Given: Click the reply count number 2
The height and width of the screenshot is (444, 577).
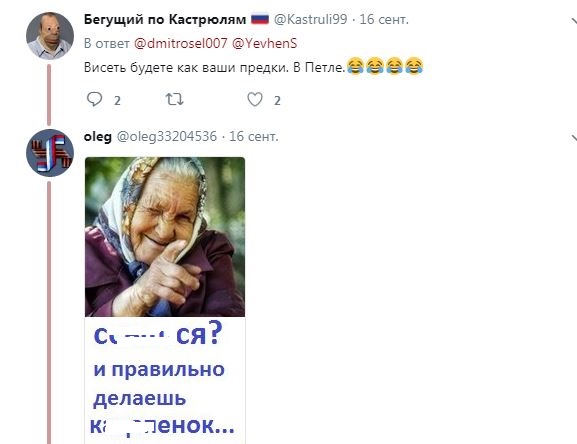Looking at the screenshot, I should pyautogui.click(x=117, y=100).
